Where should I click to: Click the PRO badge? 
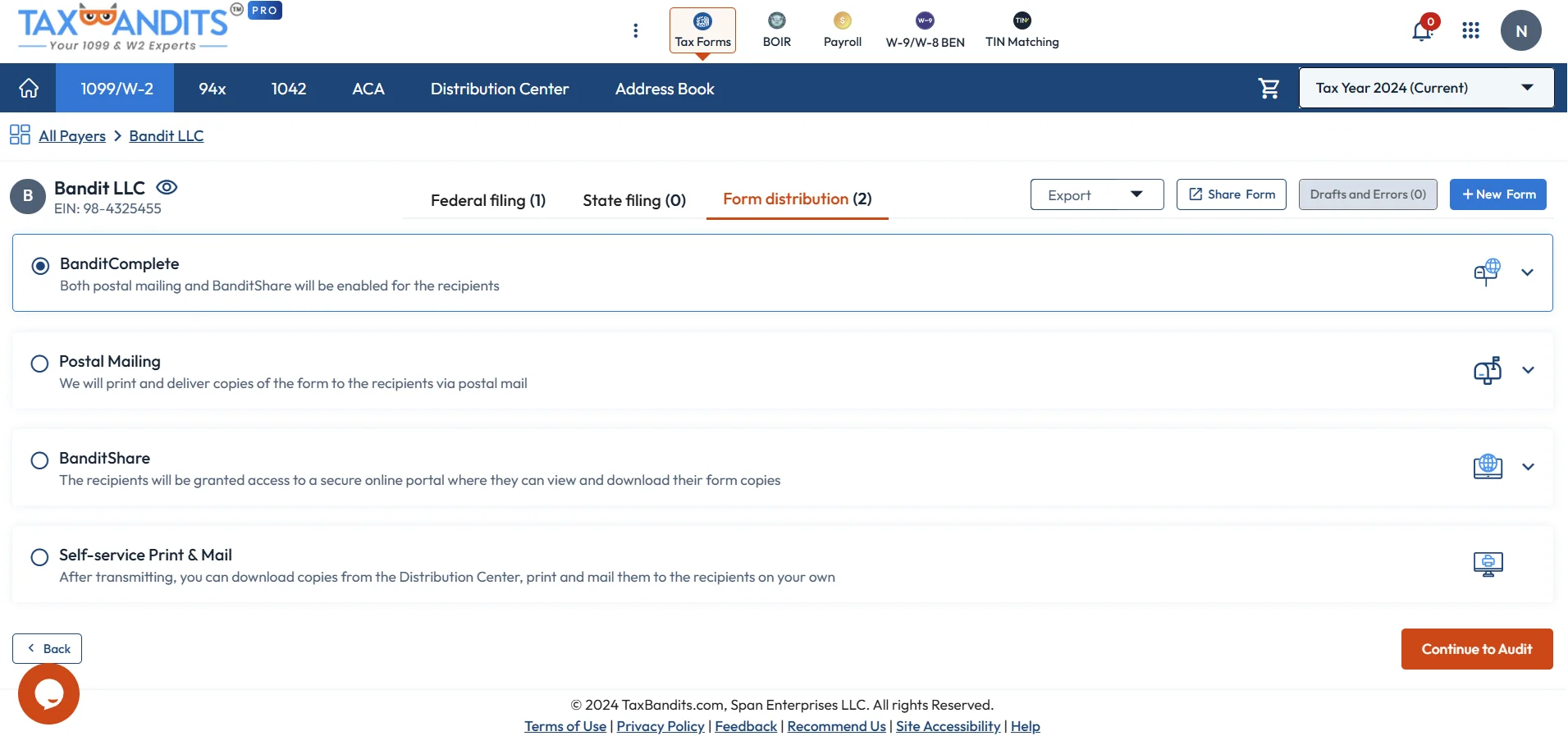coord(264,11)
